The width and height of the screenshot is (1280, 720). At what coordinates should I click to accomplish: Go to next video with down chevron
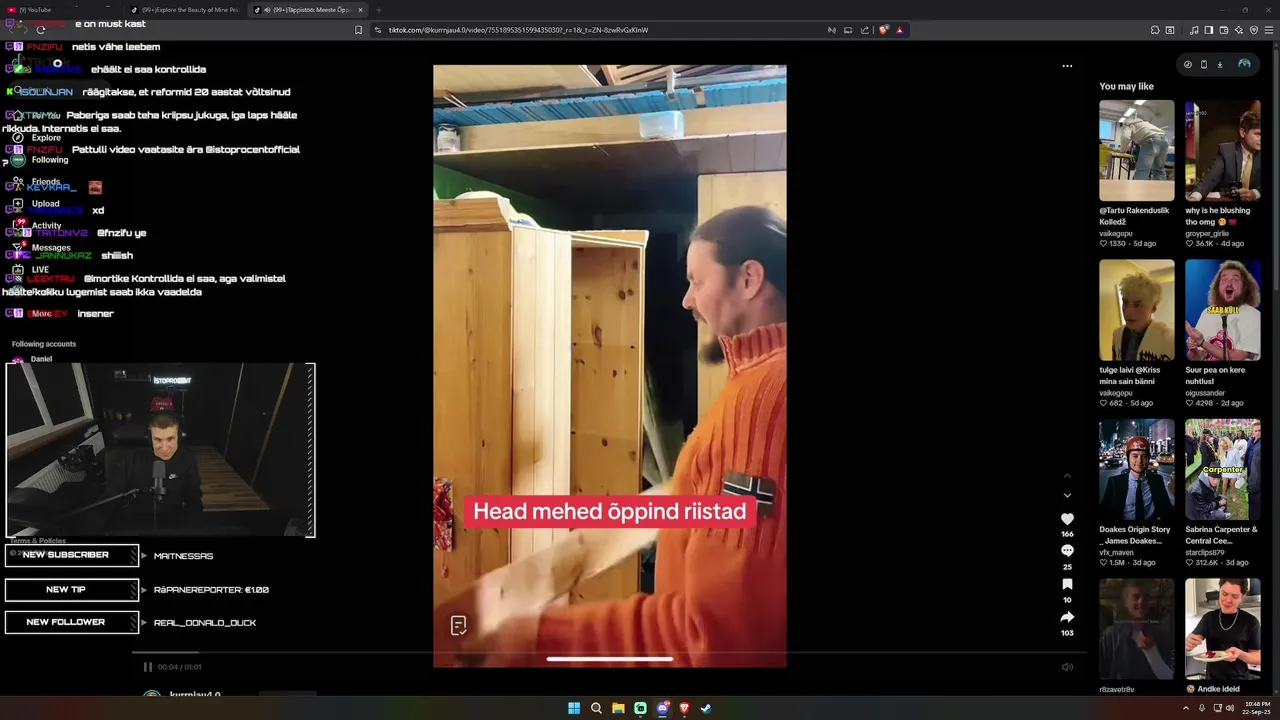(1067, 495)
